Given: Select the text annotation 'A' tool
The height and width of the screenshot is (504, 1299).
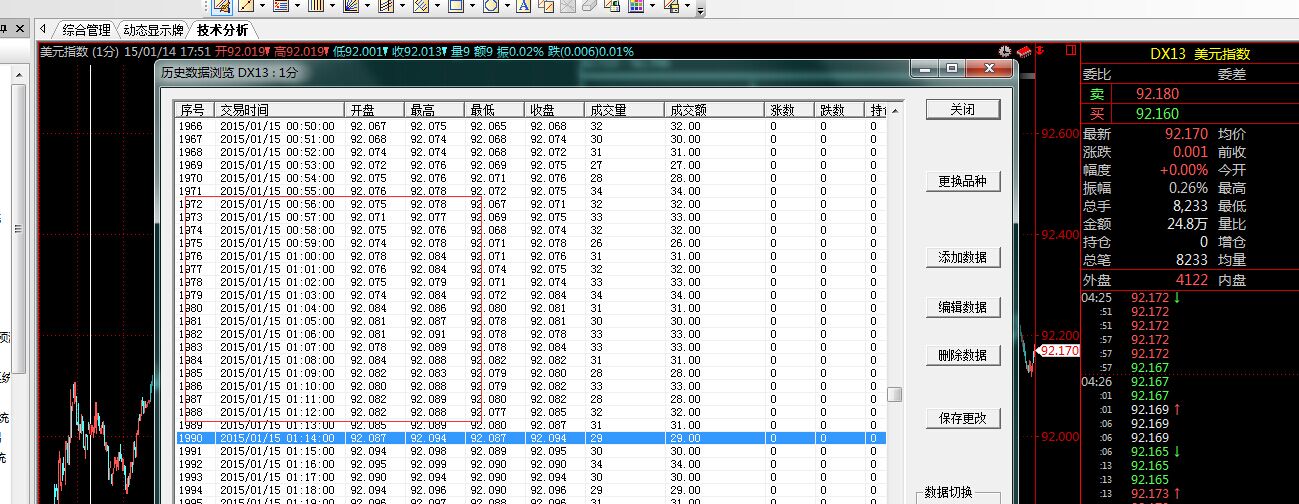Looking at the screenshot, I should tap(523, 6).
